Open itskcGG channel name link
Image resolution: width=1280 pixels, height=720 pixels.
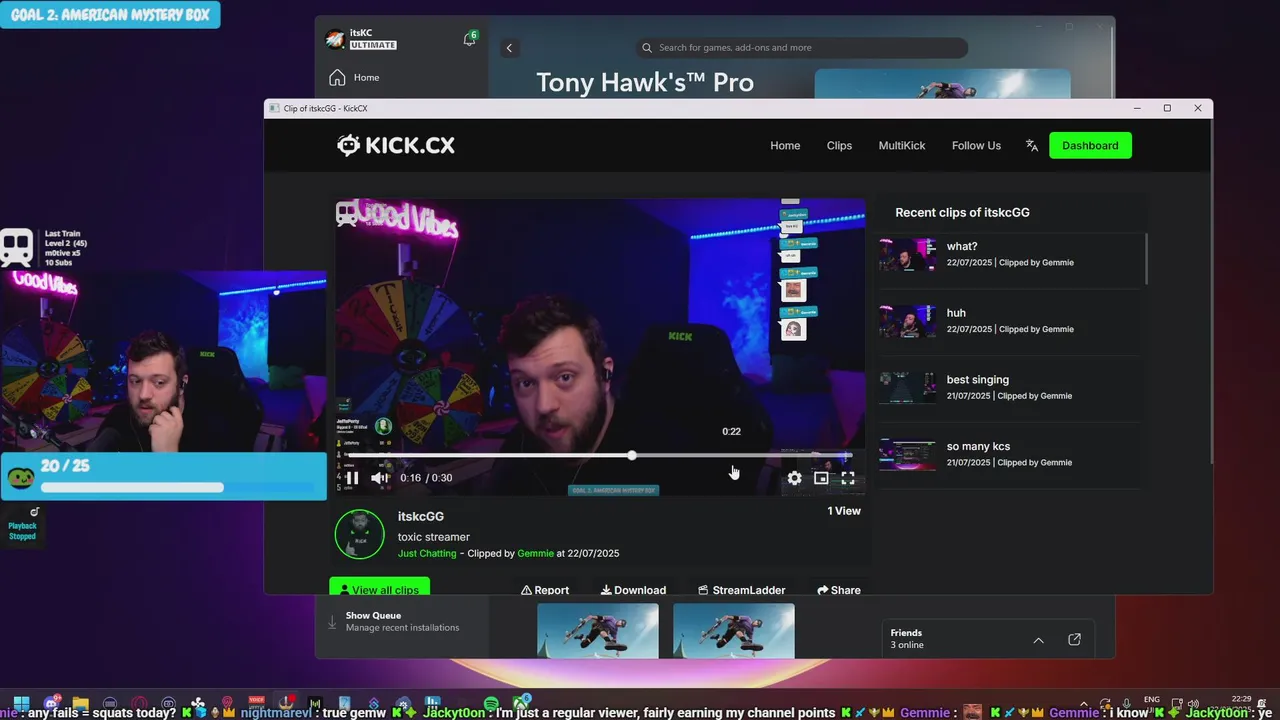(x=421, y=516)
